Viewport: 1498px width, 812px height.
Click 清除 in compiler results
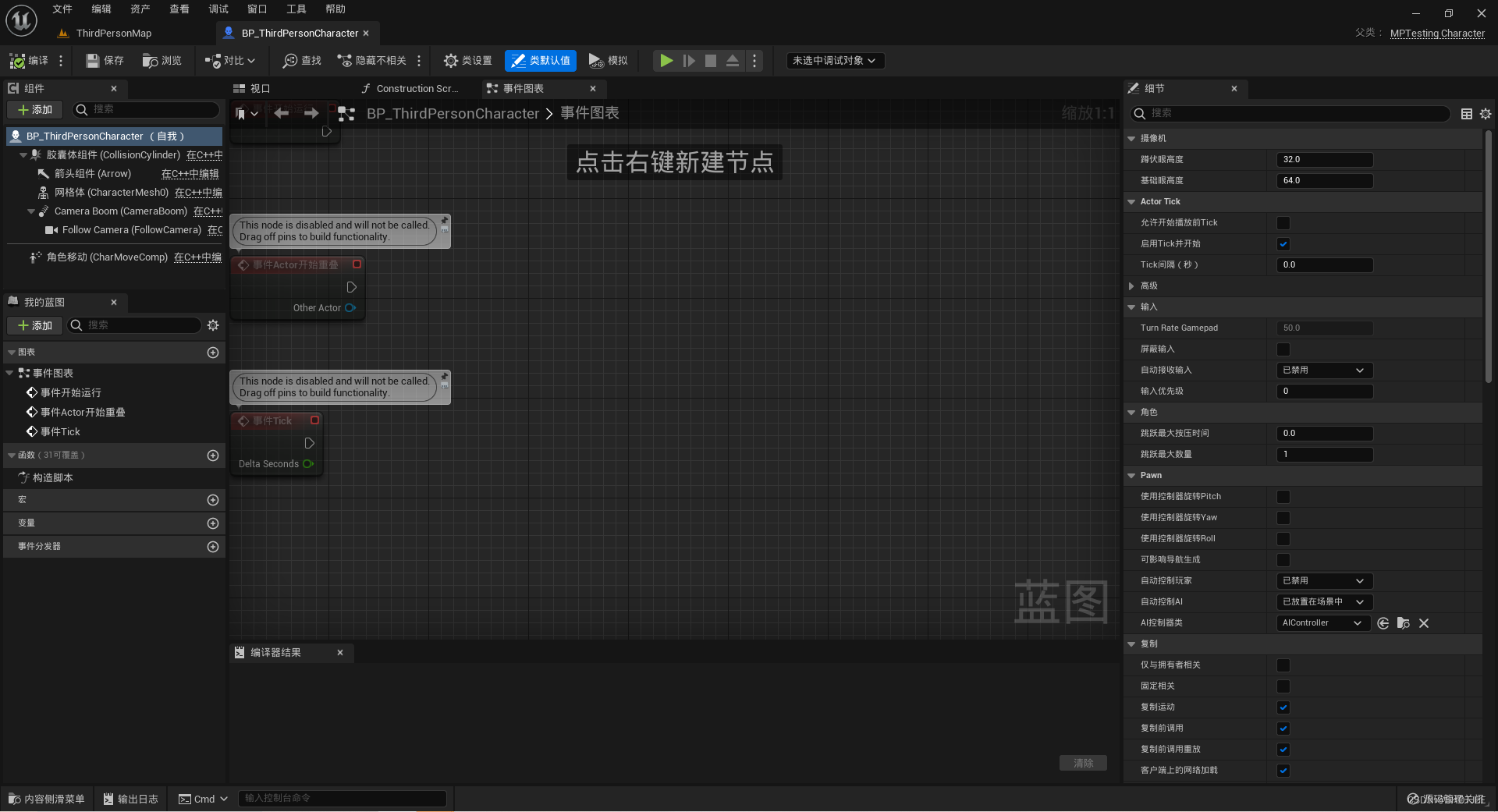pos(1083,764)
